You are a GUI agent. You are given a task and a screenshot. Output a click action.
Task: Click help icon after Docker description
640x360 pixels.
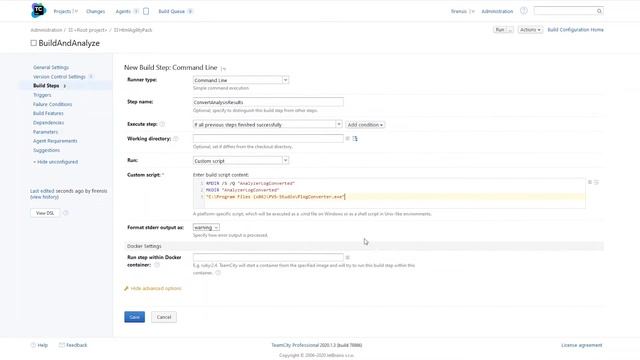(x=218, y=273)
